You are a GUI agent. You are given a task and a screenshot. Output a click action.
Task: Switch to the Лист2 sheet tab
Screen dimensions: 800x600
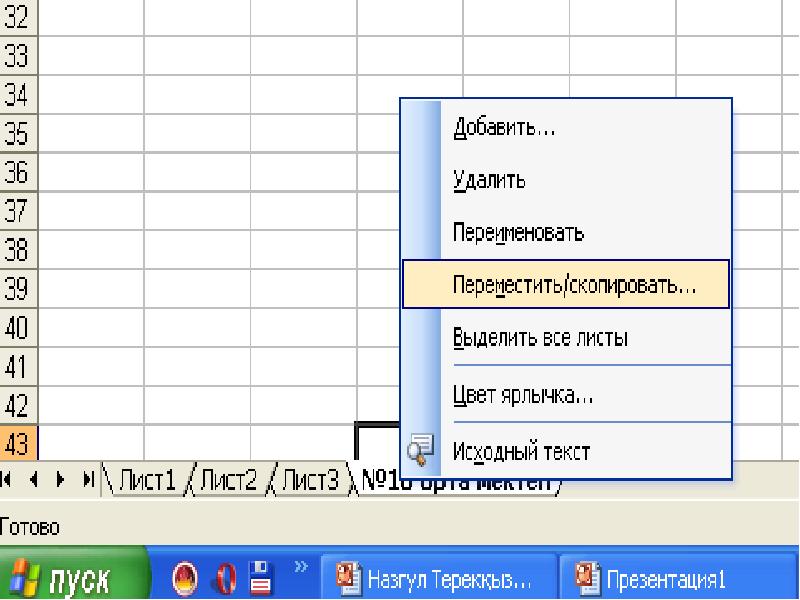[x=228, y=482]
